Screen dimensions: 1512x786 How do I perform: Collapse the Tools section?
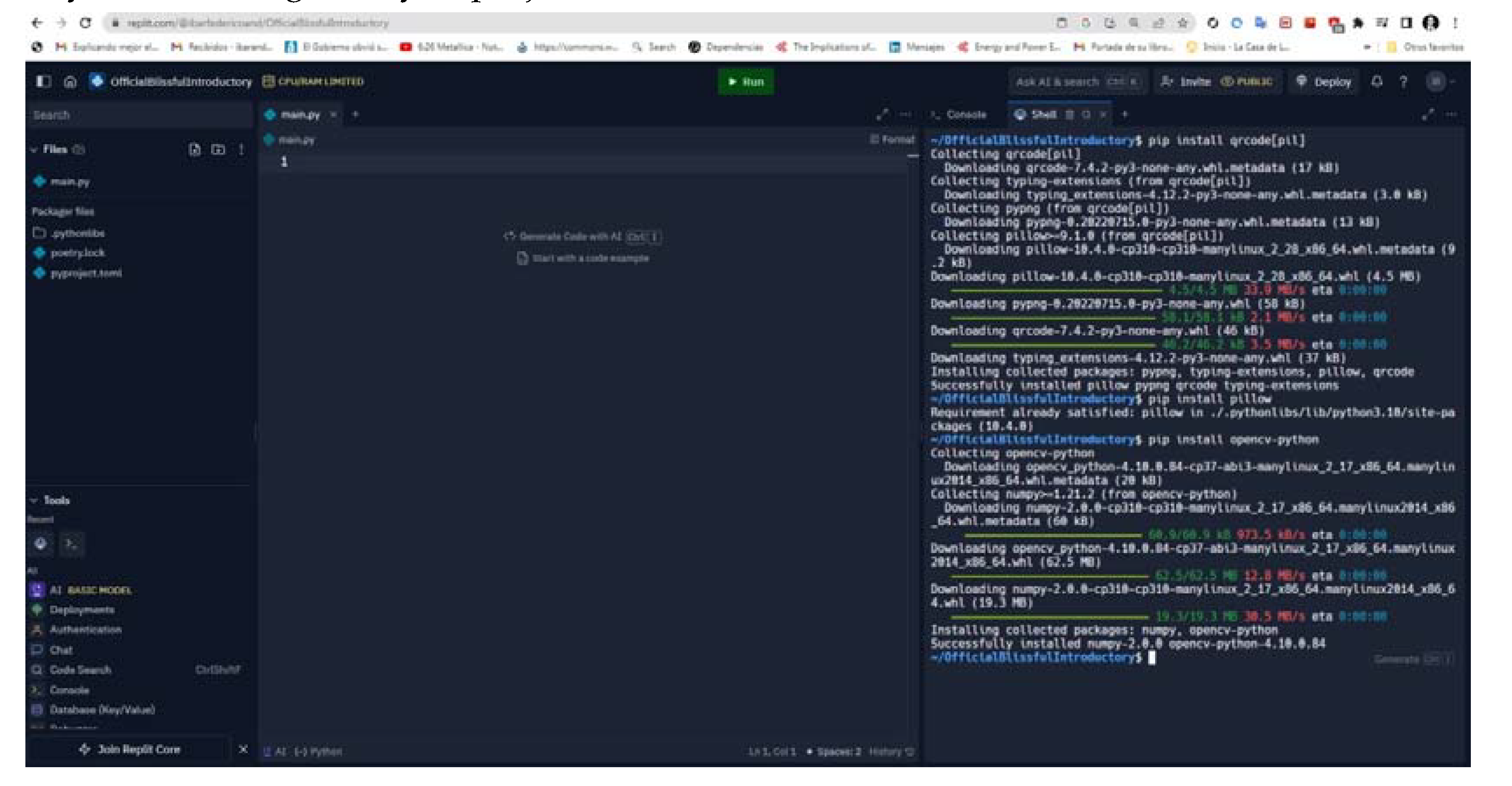(34, 500)
